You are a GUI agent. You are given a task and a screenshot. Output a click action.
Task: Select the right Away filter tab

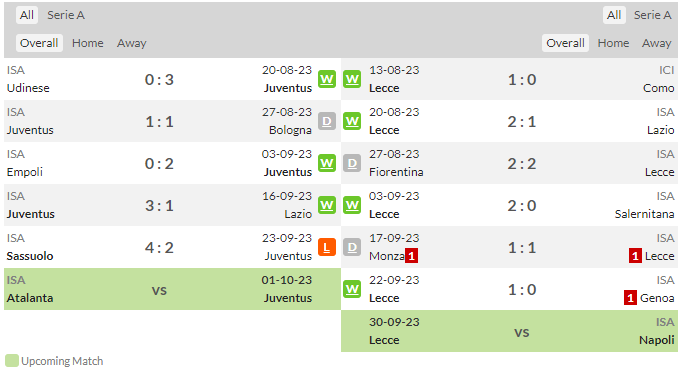pyautogui.click(x=656, y=43)
